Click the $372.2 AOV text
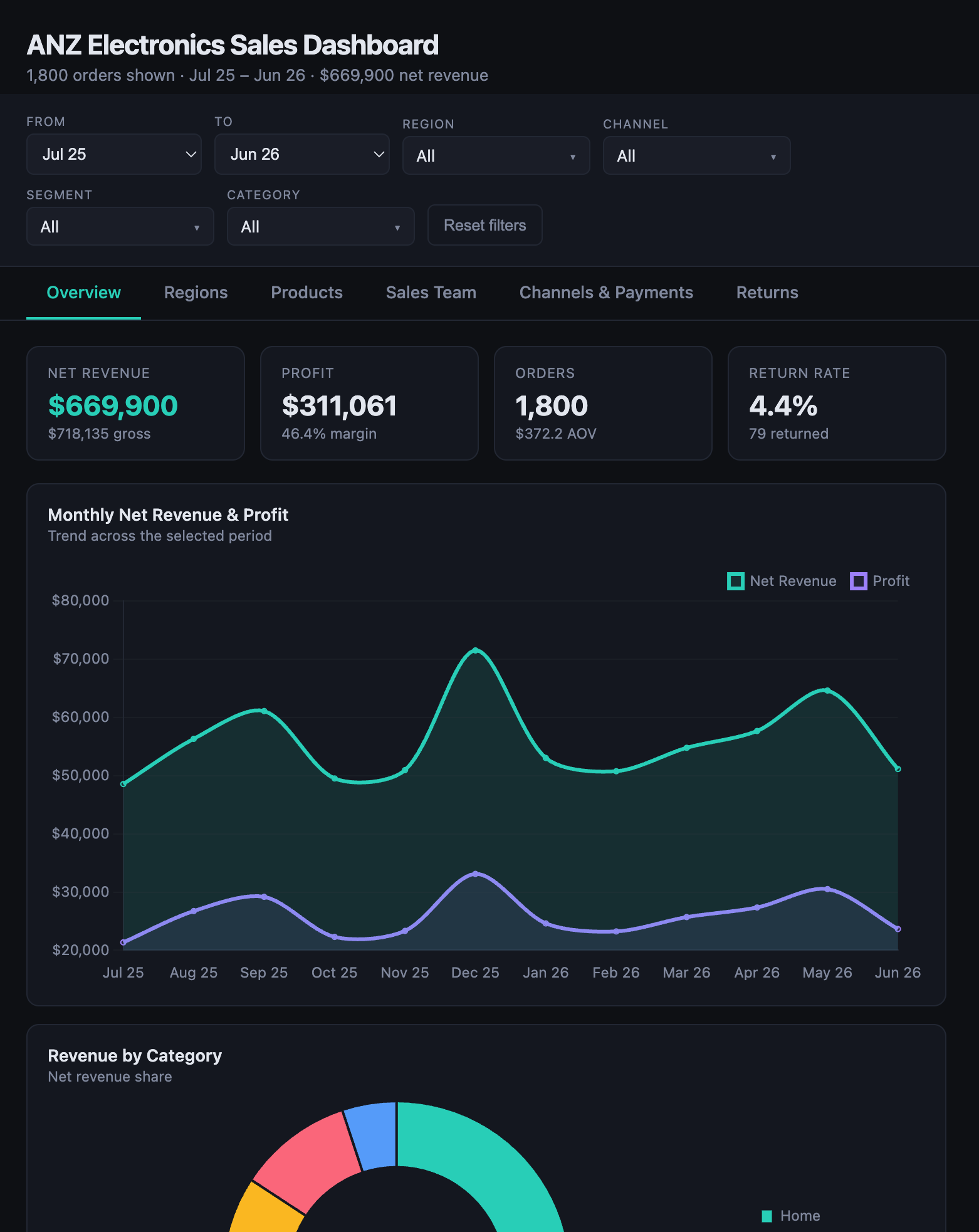Viewport: 979px width, 1232px height. point(556,434)
